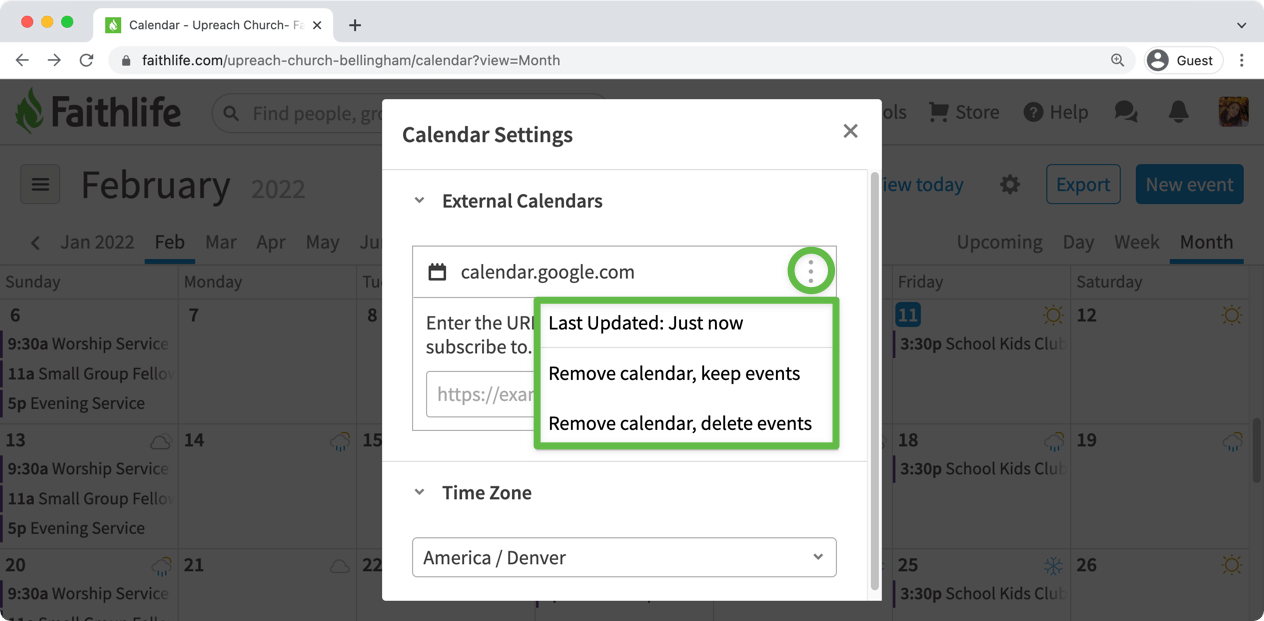Open the notifications bell
Viewport: 1264px width, 621px height.
(1179, 112)
